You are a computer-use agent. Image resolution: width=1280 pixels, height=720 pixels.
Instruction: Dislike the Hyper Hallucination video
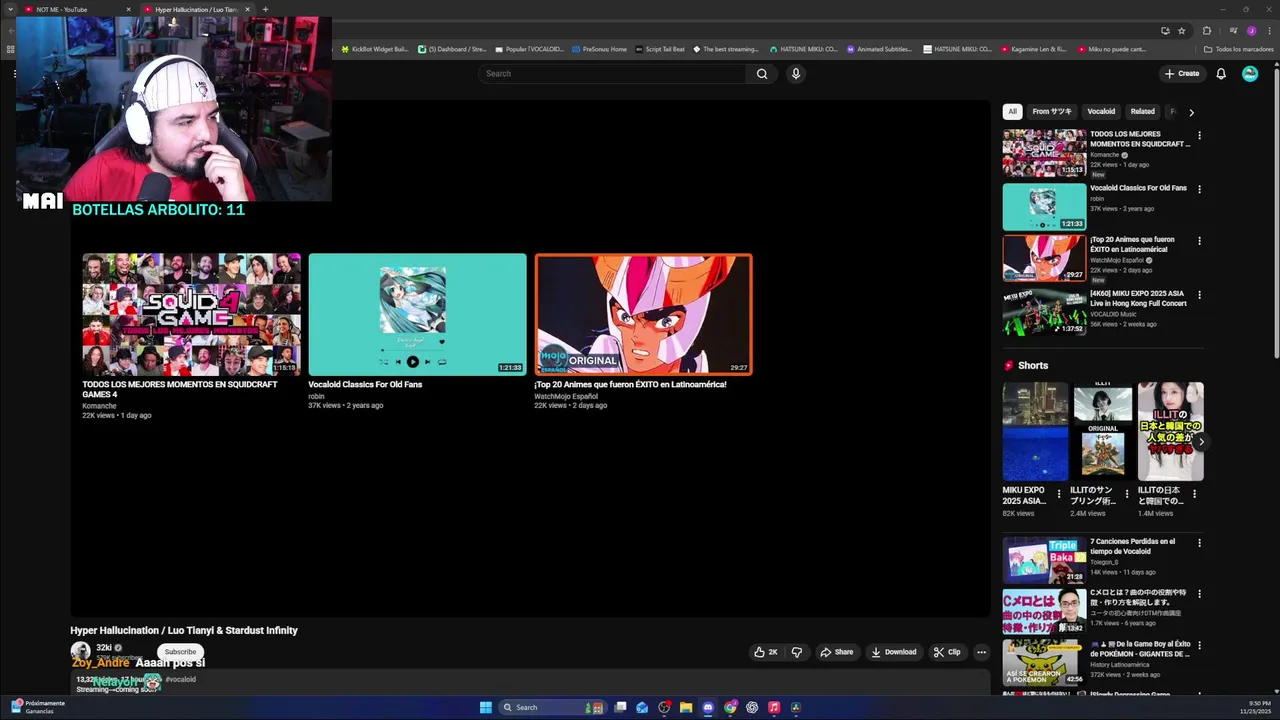[797, 652]
